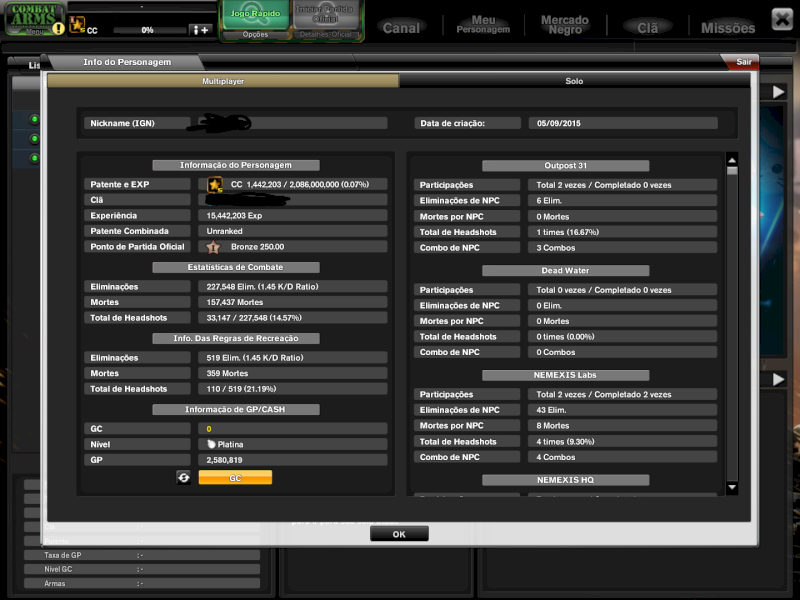Click the second green online status dot
Screen dimensions: 800x600
(34, 139)
